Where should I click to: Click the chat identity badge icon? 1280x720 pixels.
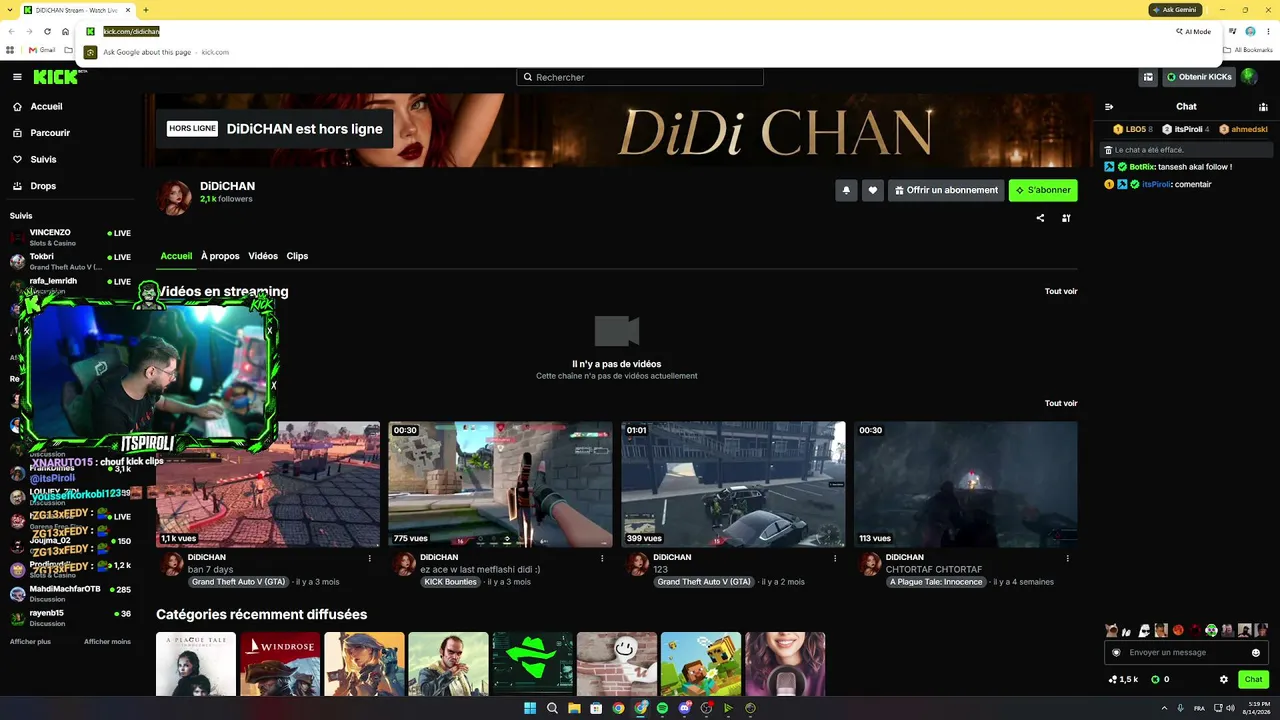1116,653
